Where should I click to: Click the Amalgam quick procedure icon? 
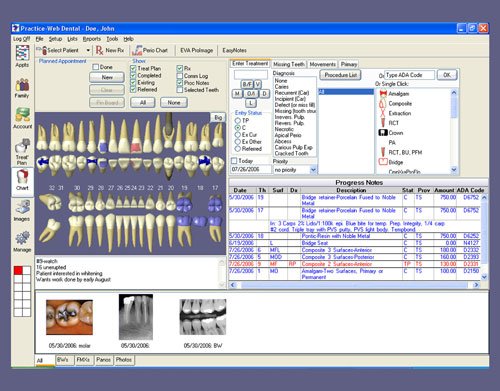pyautogui.click(x=383, y=94)
